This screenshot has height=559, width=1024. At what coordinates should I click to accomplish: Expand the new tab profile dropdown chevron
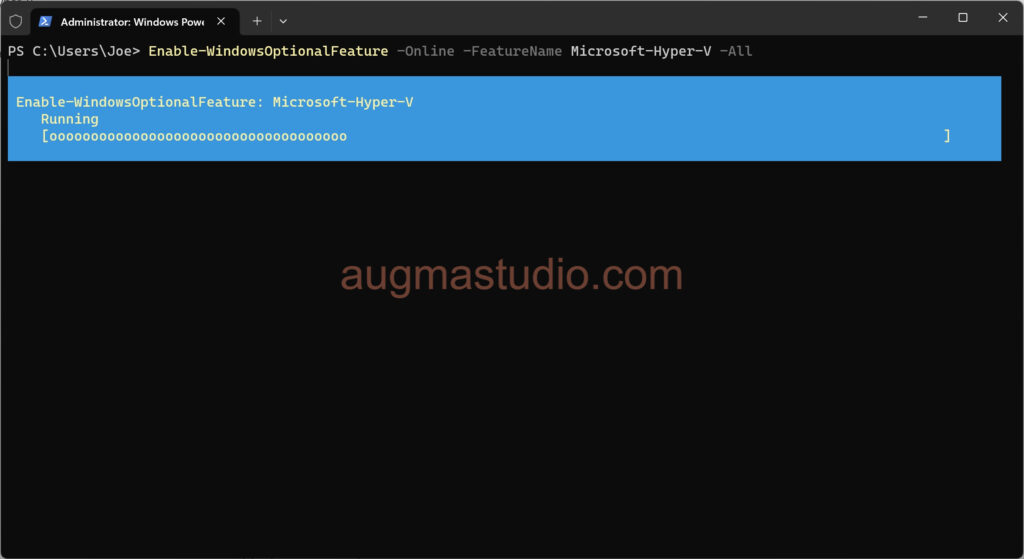(x=283, y=20)
